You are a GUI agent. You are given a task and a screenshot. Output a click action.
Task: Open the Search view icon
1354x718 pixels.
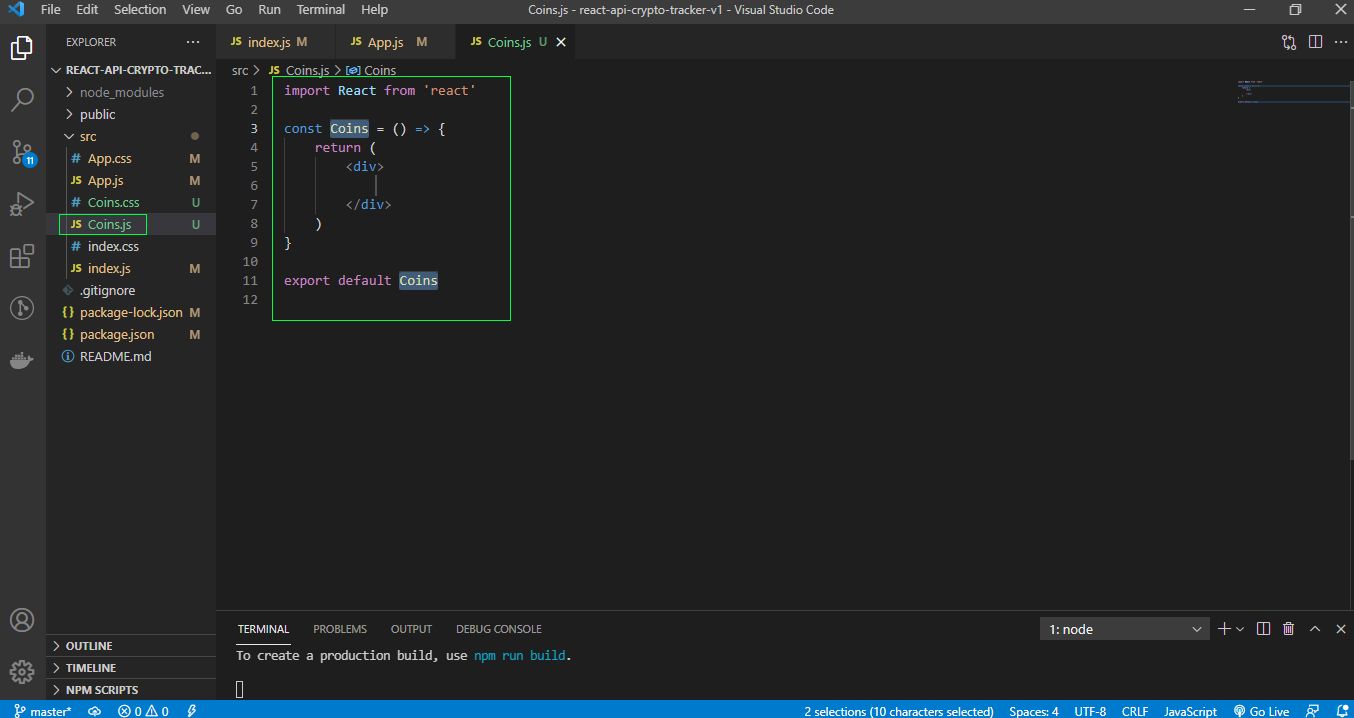click(x=22, y=99)
